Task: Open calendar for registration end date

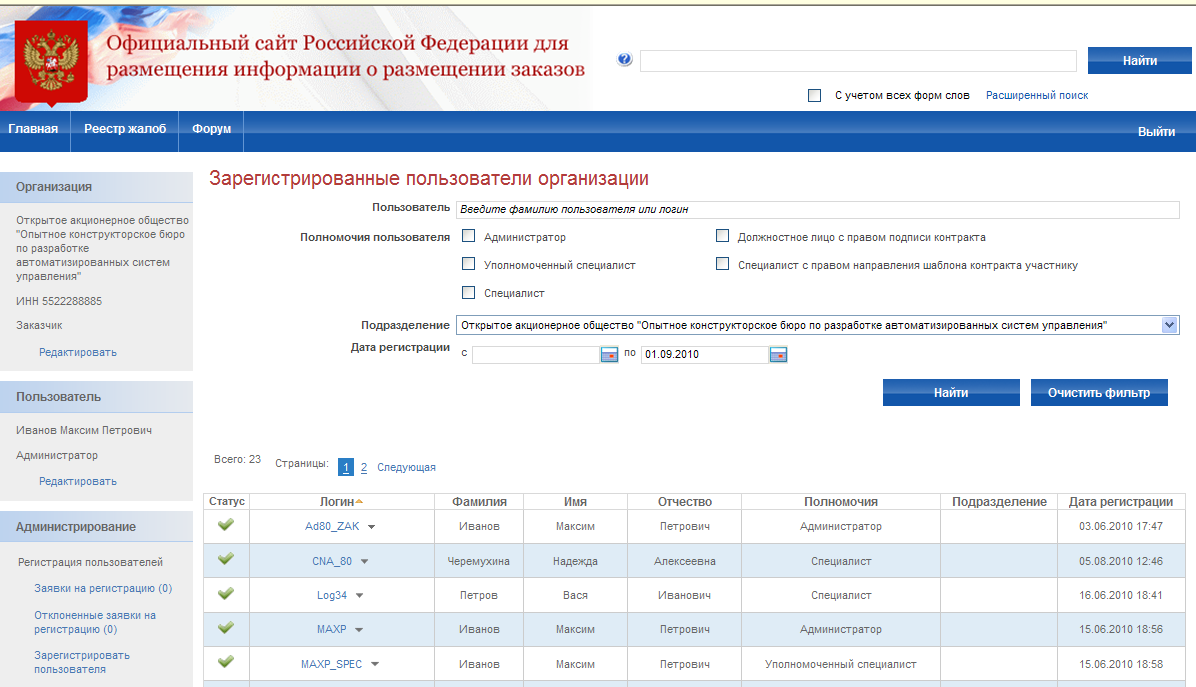Action: pyautogui.click(x=778, y=355)
